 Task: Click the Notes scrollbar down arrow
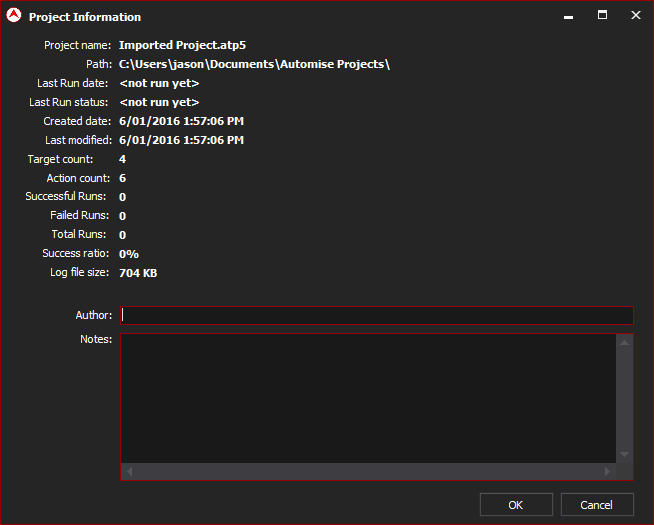[624, 454]
